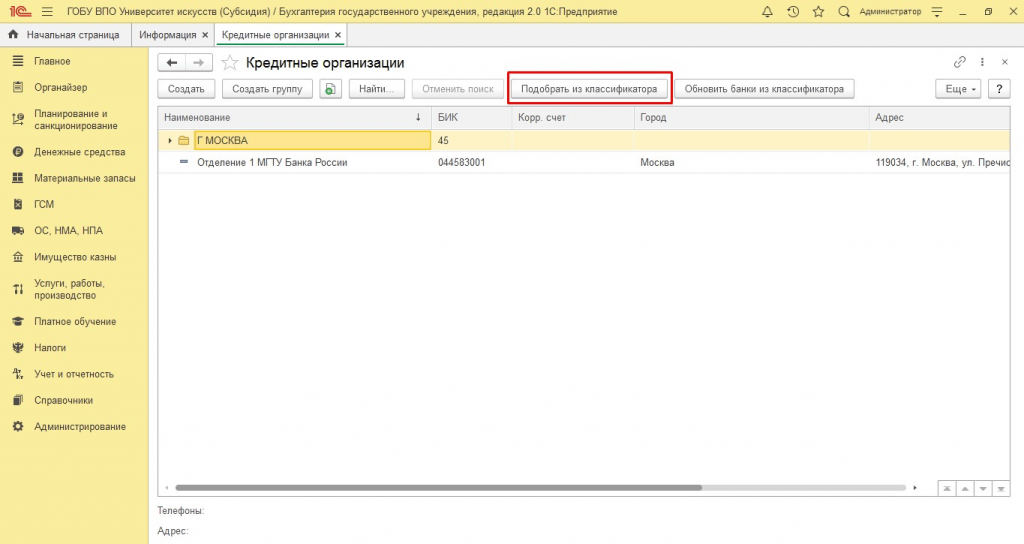Go back with left arrow button
Viewport: 1024px width, 544px height.
pyautogui.click(x=172, y=63)
